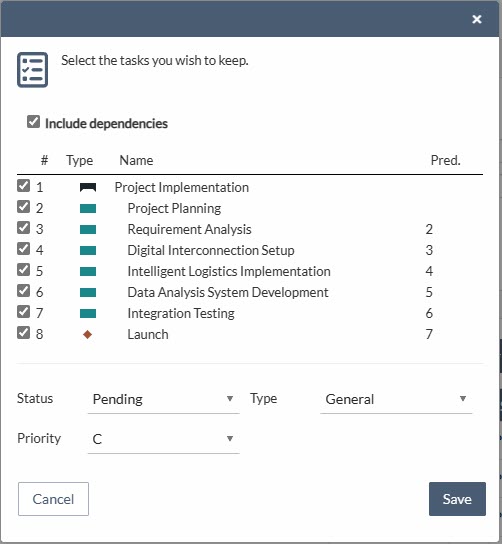Click the Name column header
Screen dimensions: 502x544
[136, 160]
